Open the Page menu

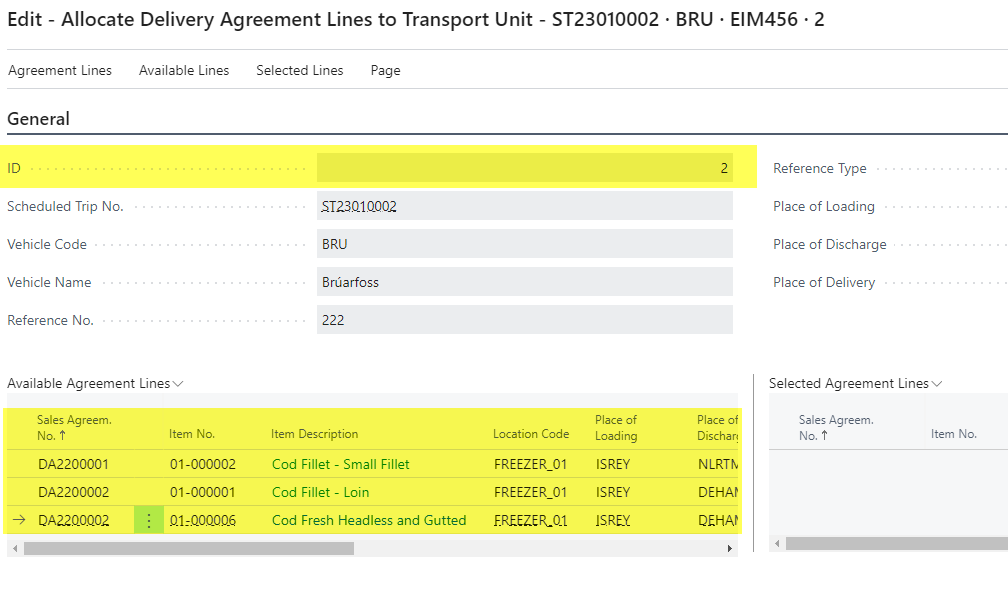pos(385,70)
